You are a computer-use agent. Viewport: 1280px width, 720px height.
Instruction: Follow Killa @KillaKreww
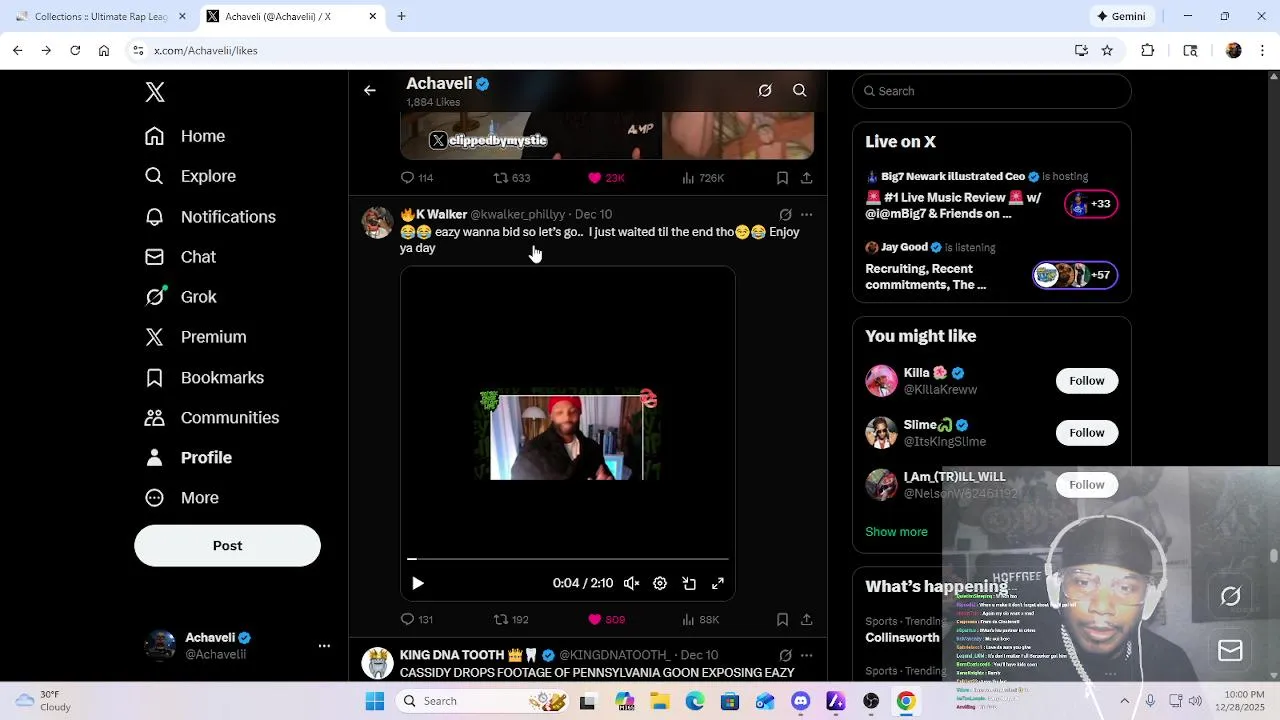[1086, 381]
